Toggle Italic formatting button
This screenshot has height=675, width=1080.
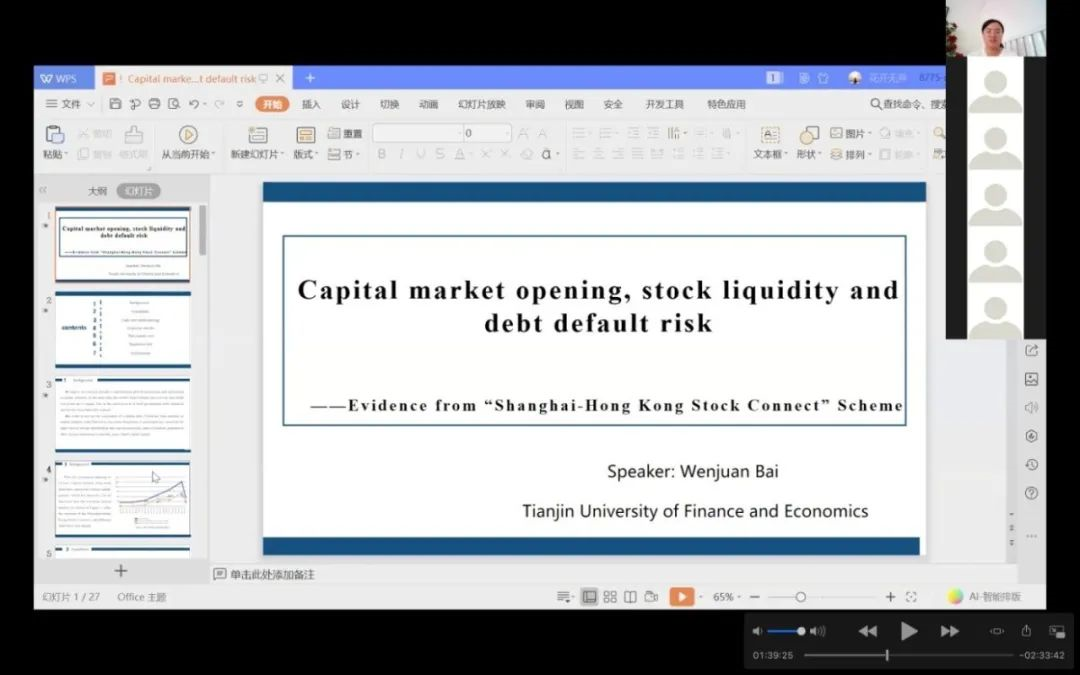tap(401, 154)
